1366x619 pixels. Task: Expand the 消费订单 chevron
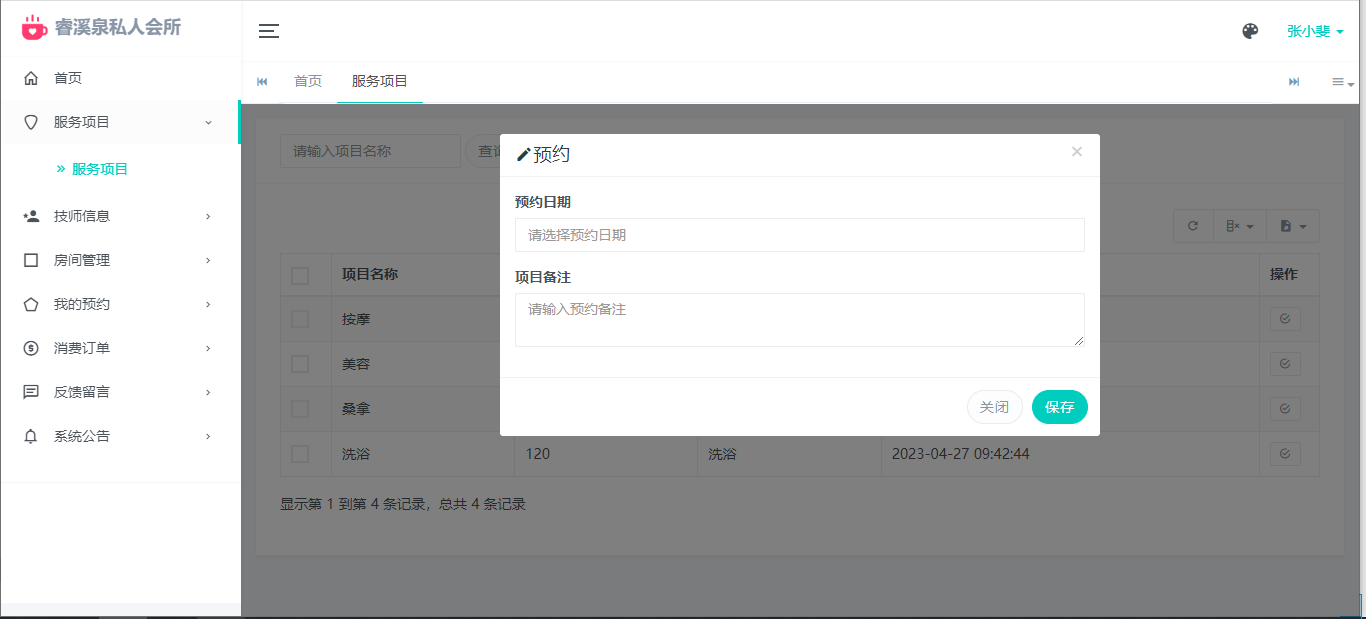208,348
